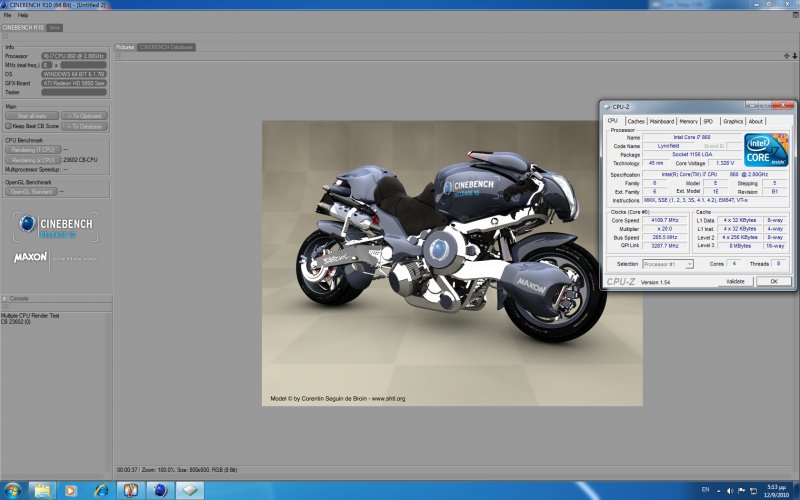Click the Bus Speed 205.5 MHz value
Screen dimensions: 800x500
[665, 237]
